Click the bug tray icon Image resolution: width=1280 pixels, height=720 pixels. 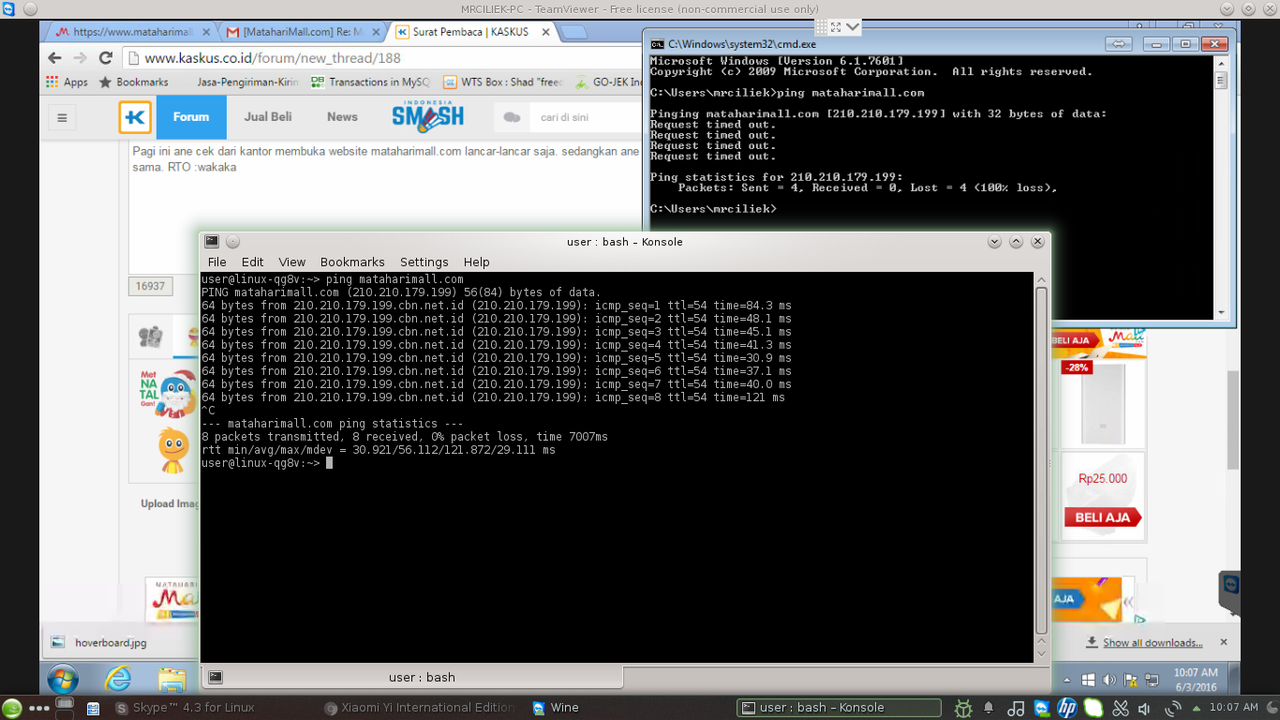coord(963,708)
